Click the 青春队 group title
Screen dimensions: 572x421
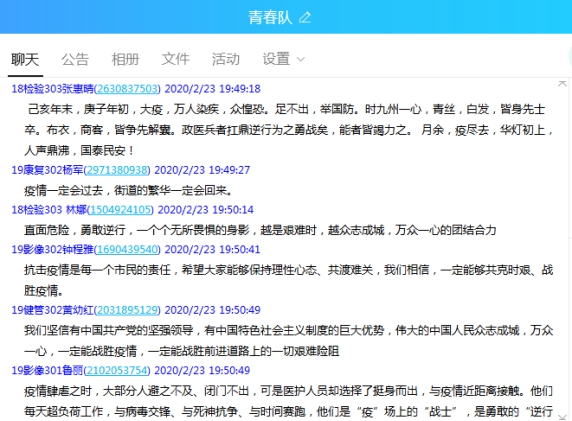coord(270,17)
